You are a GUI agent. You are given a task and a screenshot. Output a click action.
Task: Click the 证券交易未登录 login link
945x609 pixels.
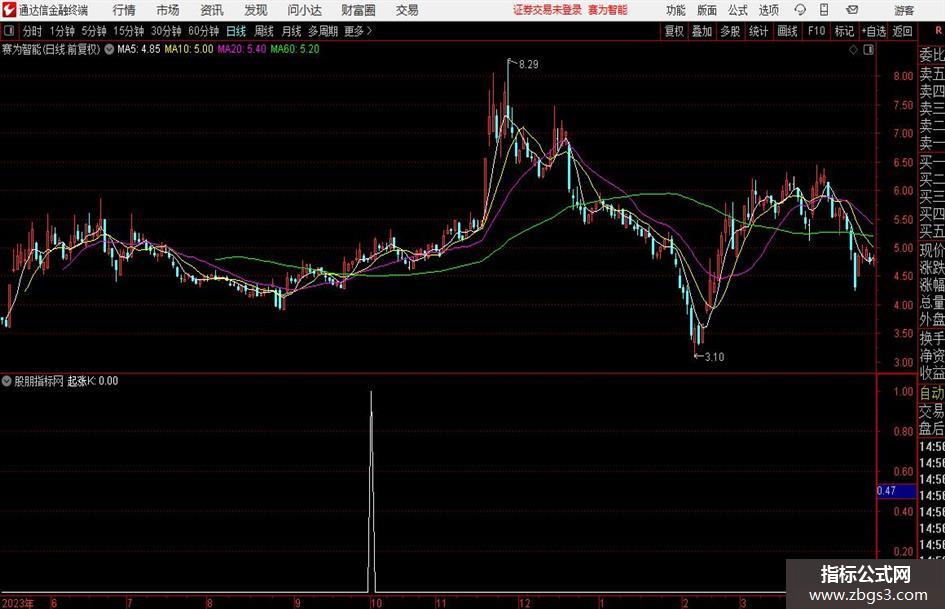click(547, 10)
